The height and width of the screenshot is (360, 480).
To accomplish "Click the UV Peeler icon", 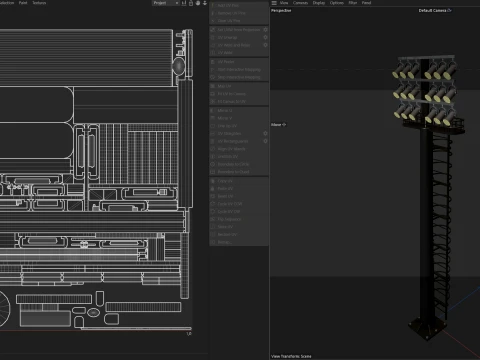I will pyautogui.click(x=213, y=62).
